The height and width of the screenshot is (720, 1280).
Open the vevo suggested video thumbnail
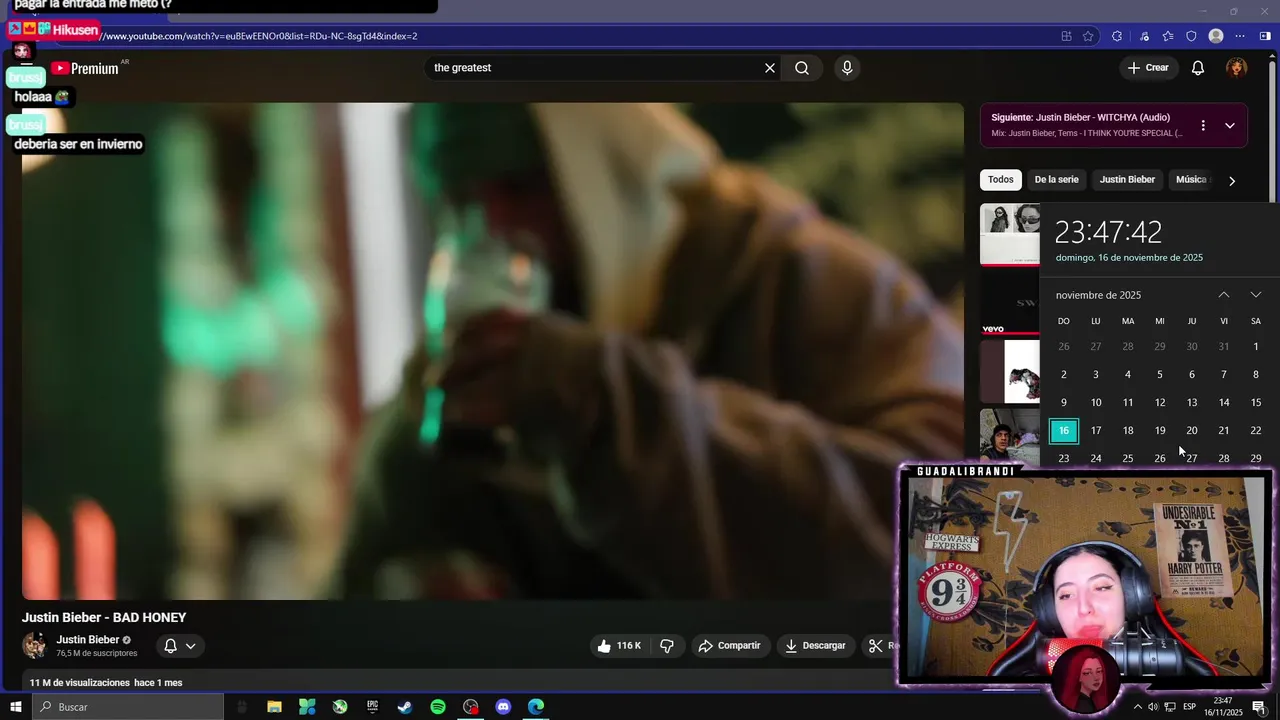(x=1010, y=303)
